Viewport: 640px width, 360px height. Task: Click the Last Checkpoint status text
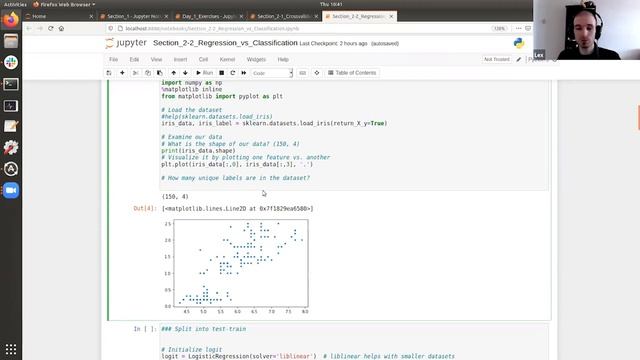[x=333, y=44]
